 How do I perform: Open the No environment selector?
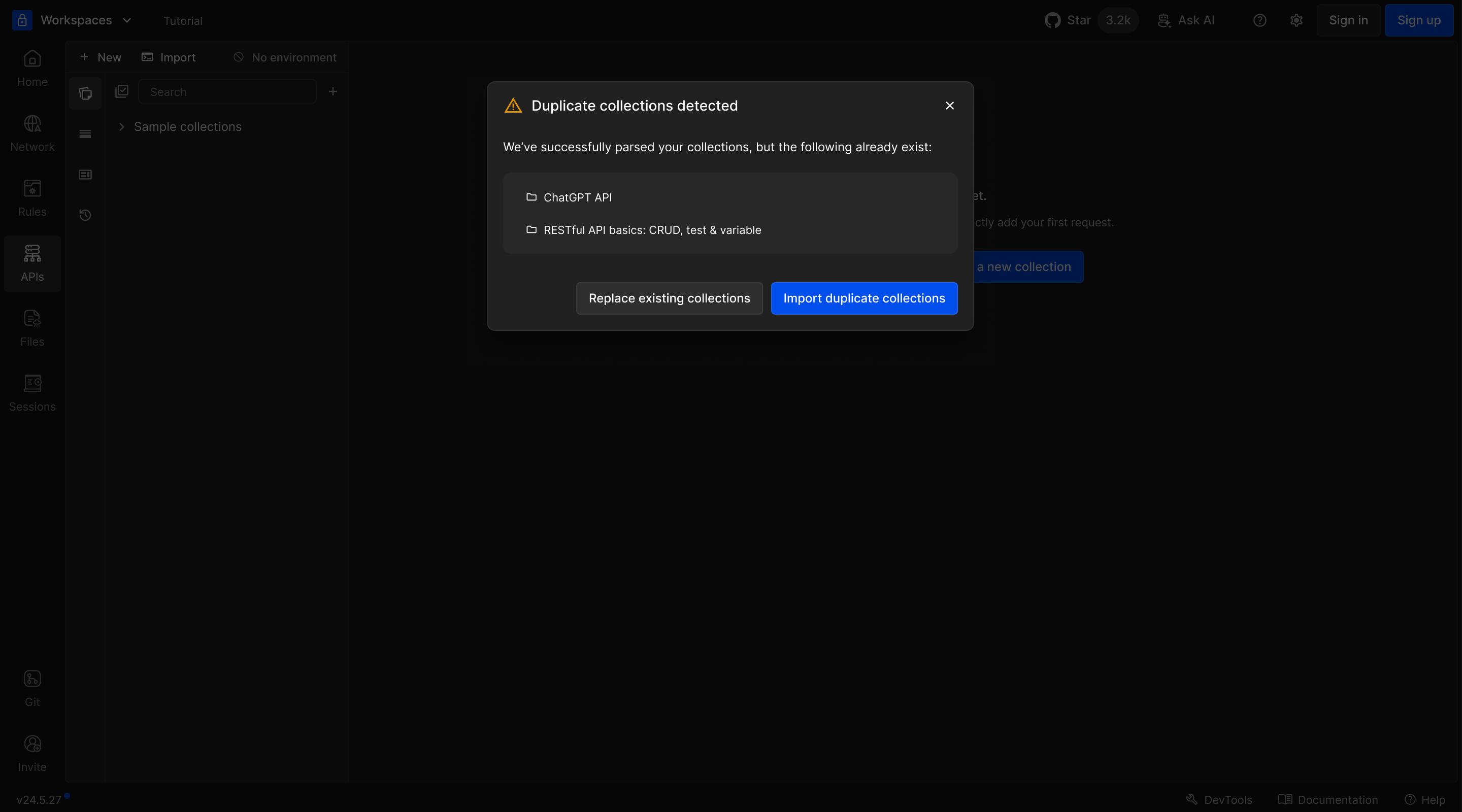coord(285,57)
